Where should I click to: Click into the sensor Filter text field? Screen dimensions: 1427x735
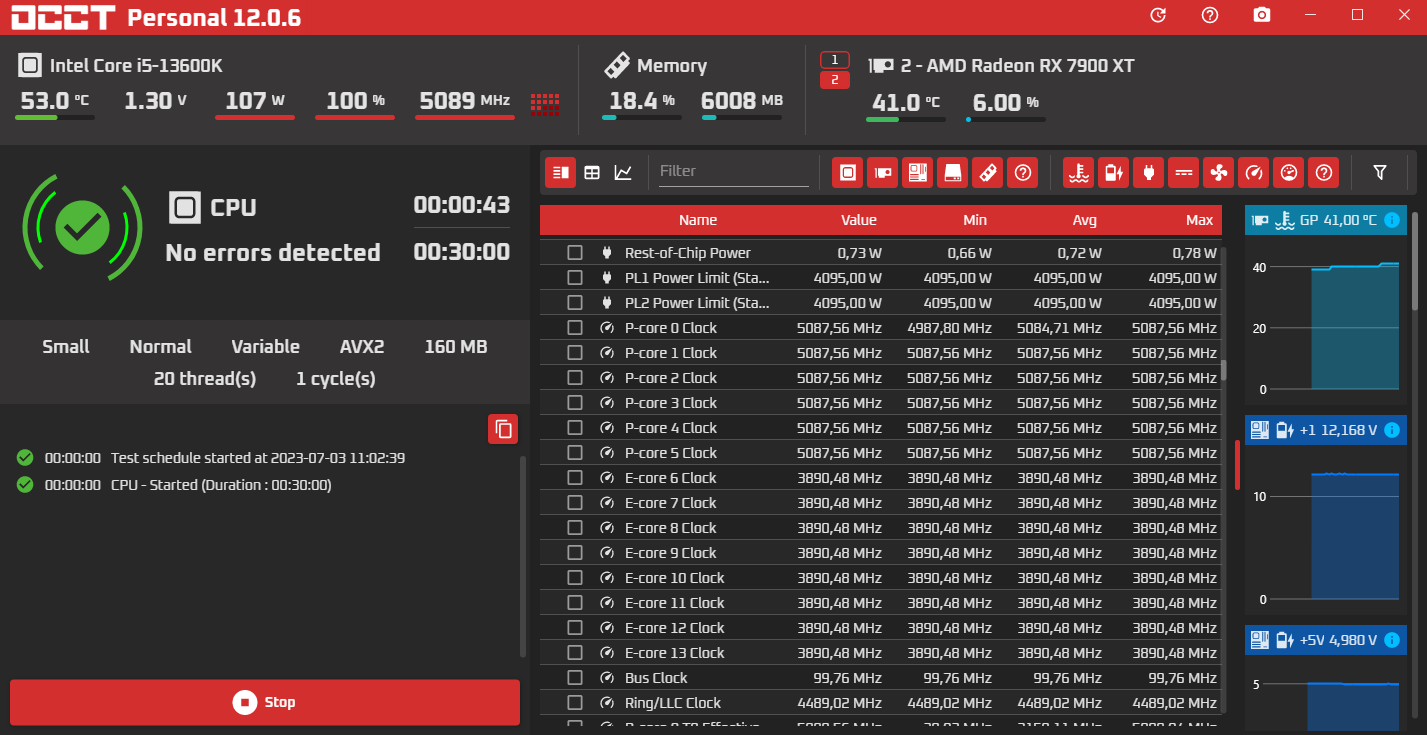click(734, 172)
